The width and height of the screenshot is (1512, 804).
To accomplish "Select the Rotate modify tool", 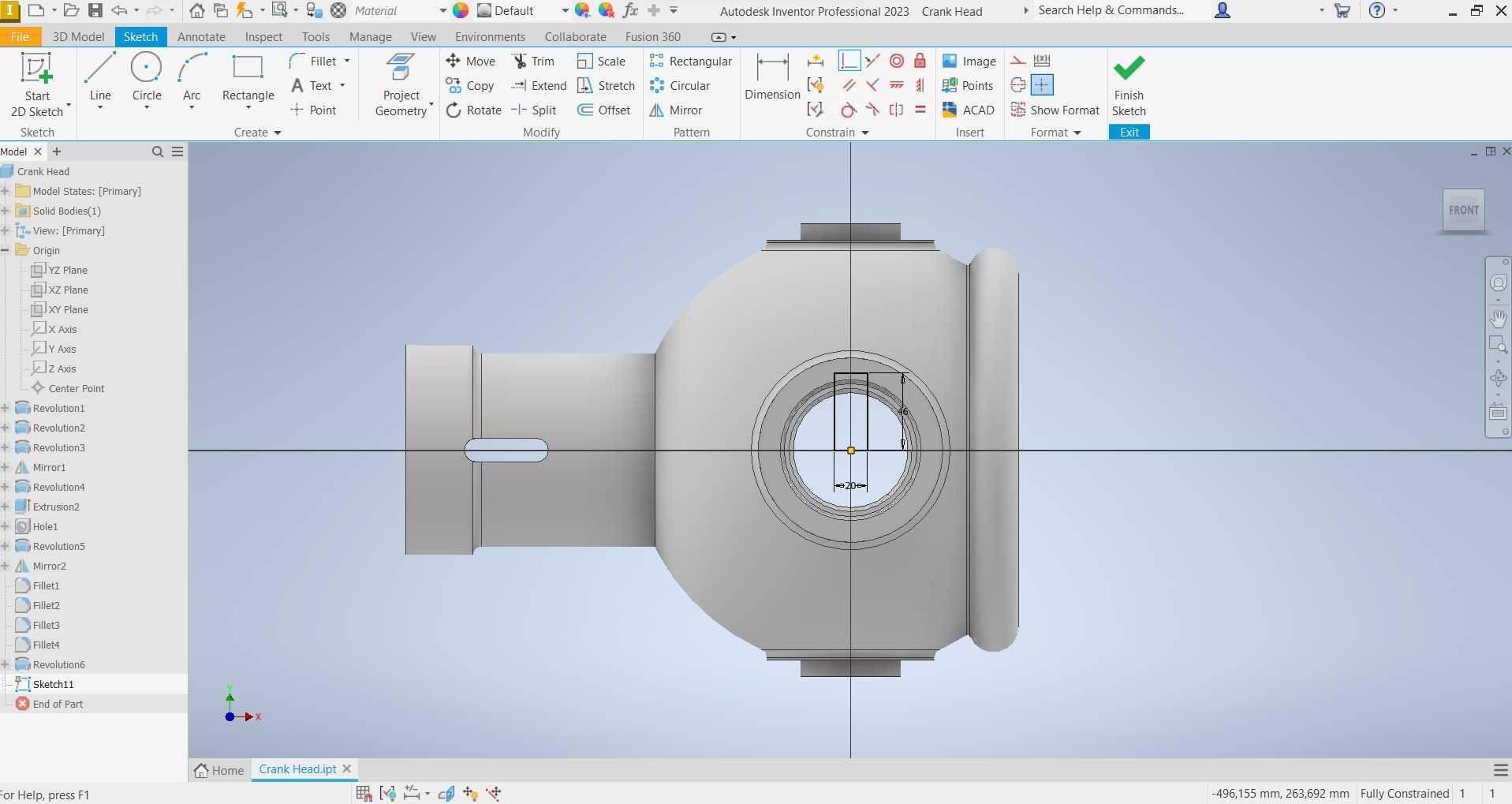I will 473,110.
